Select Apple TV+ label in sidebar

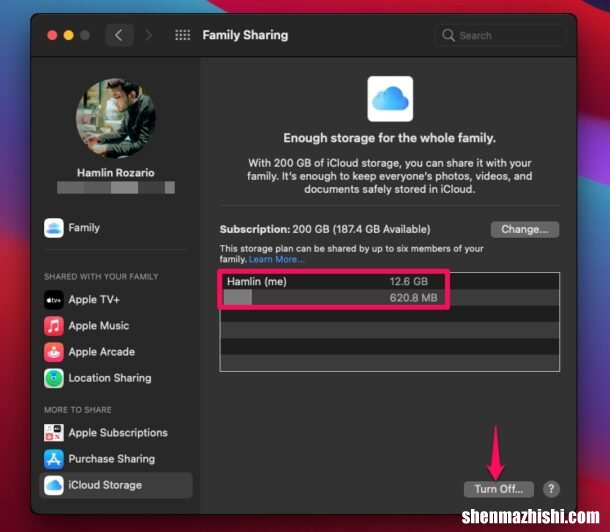[x=94, y=300]
